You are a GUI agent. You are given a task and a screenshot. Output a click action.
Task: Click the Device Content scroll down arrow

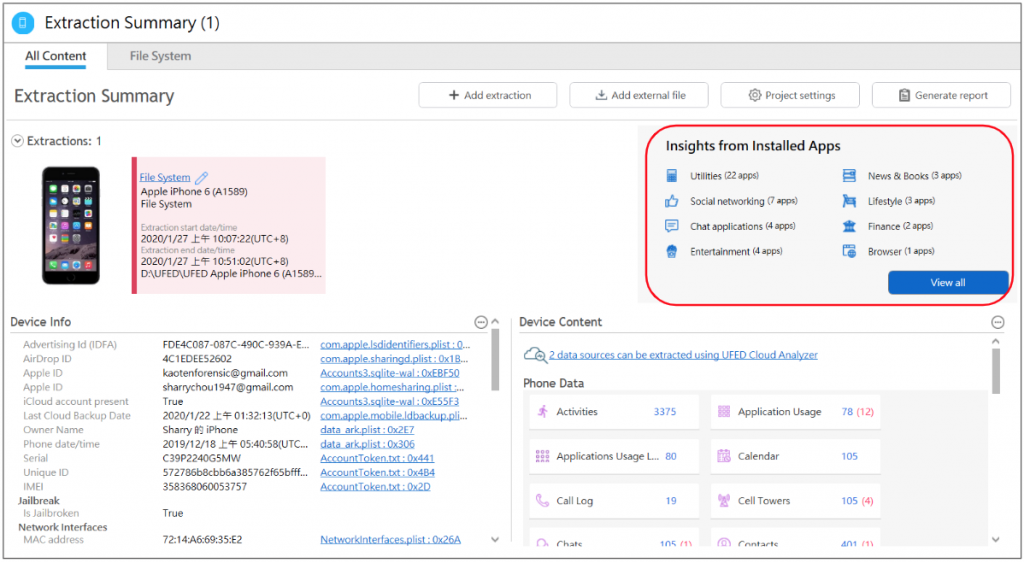click(995, 539)
